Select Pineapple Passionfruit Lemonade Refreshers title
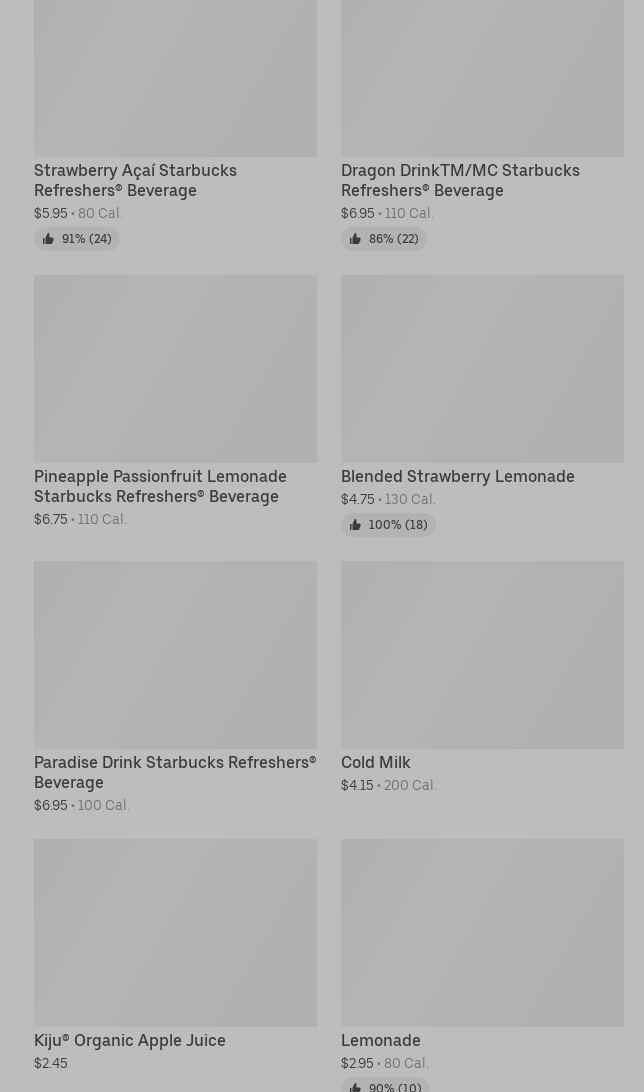This screenshot has height=1092, width=644. pyautogui.click(x=160, y=486)
